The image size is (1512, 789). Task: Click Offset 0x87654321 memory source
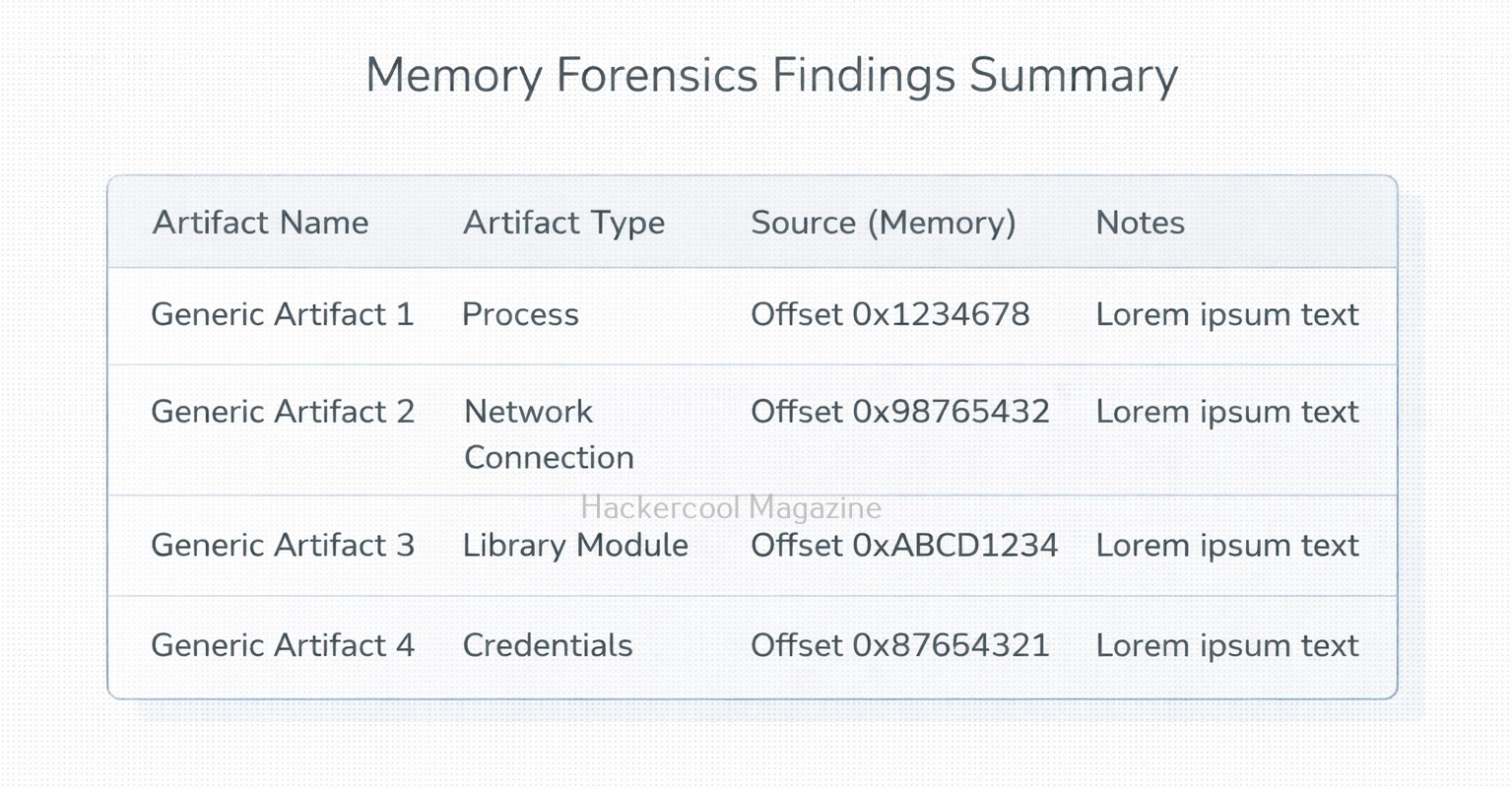click(899, 646)
